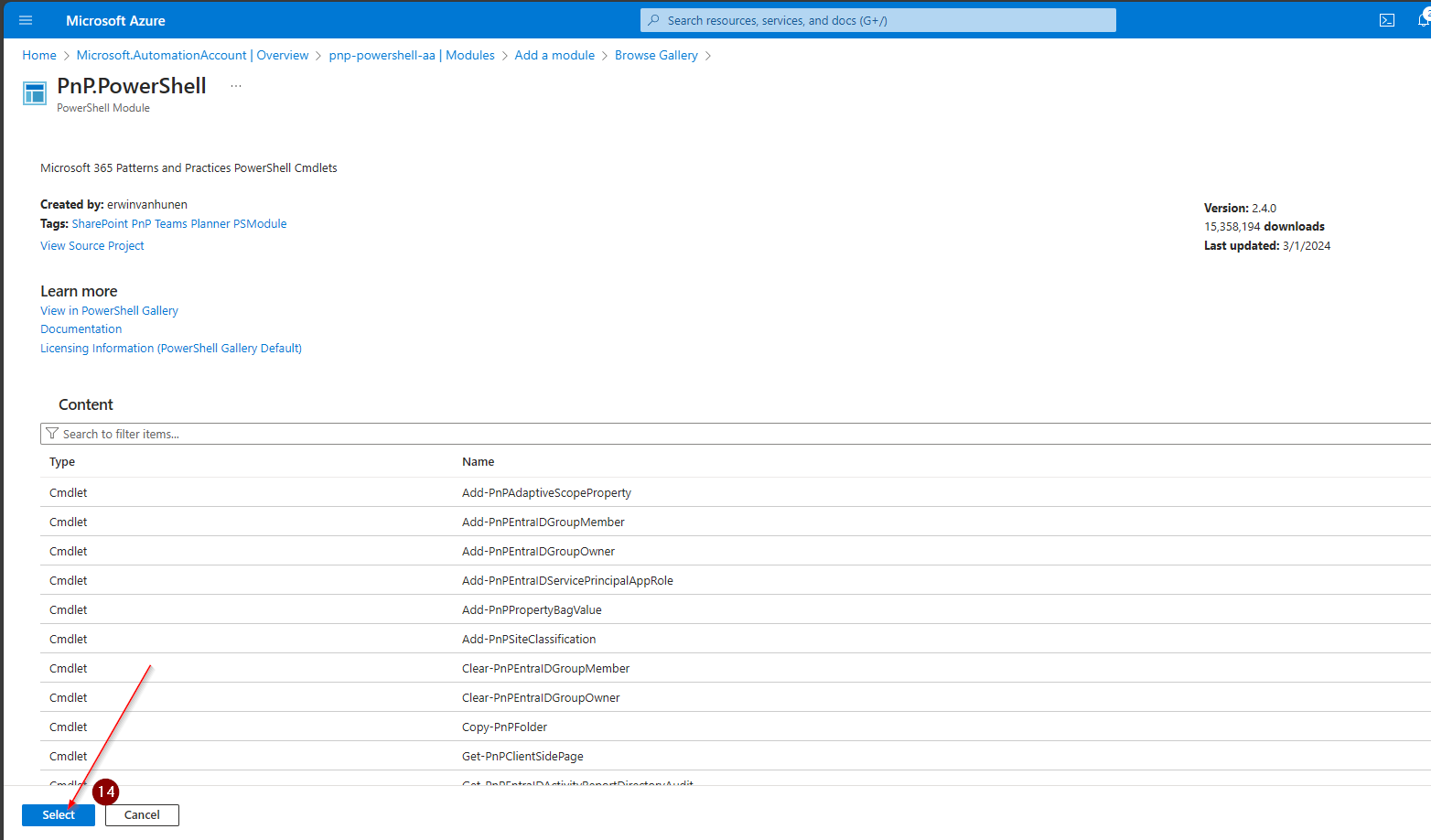Click the PSModule tag link

pos(261,223)
